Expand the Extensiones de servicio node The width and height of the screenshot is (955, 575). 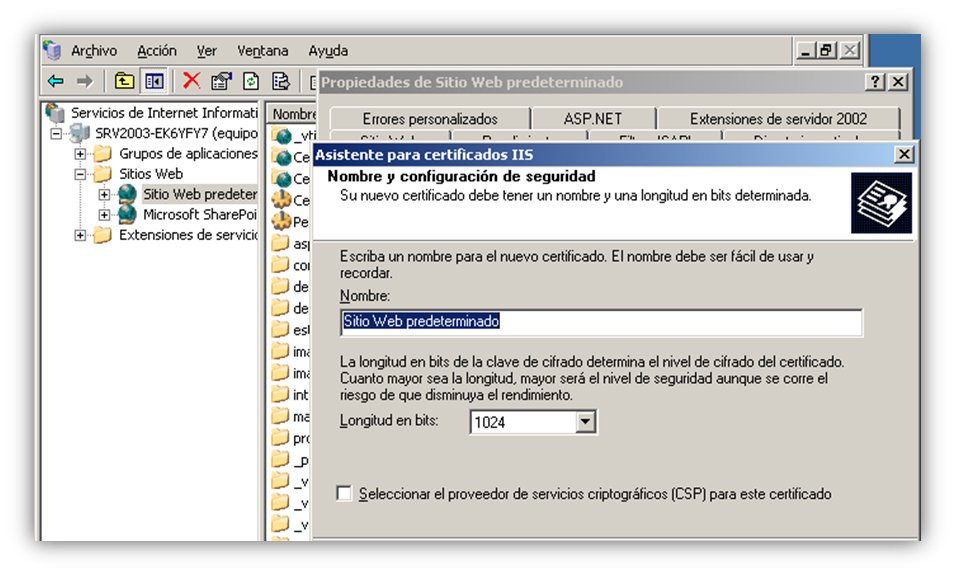tap(80, 235)
